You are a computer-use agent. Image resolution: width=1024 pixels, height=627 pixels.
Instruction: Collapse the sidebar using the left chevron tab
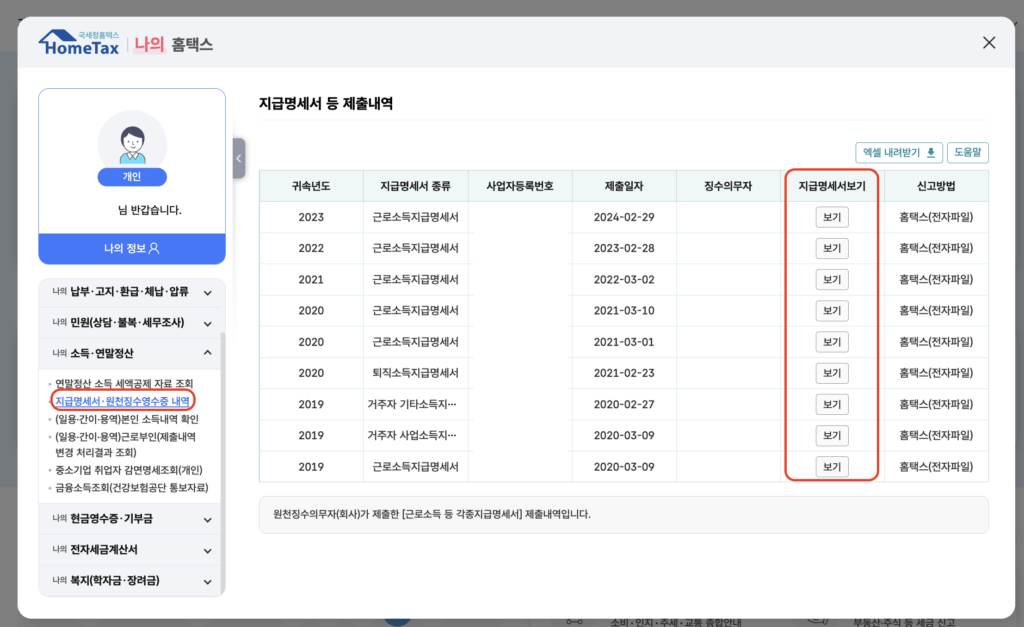coord(239,158)
